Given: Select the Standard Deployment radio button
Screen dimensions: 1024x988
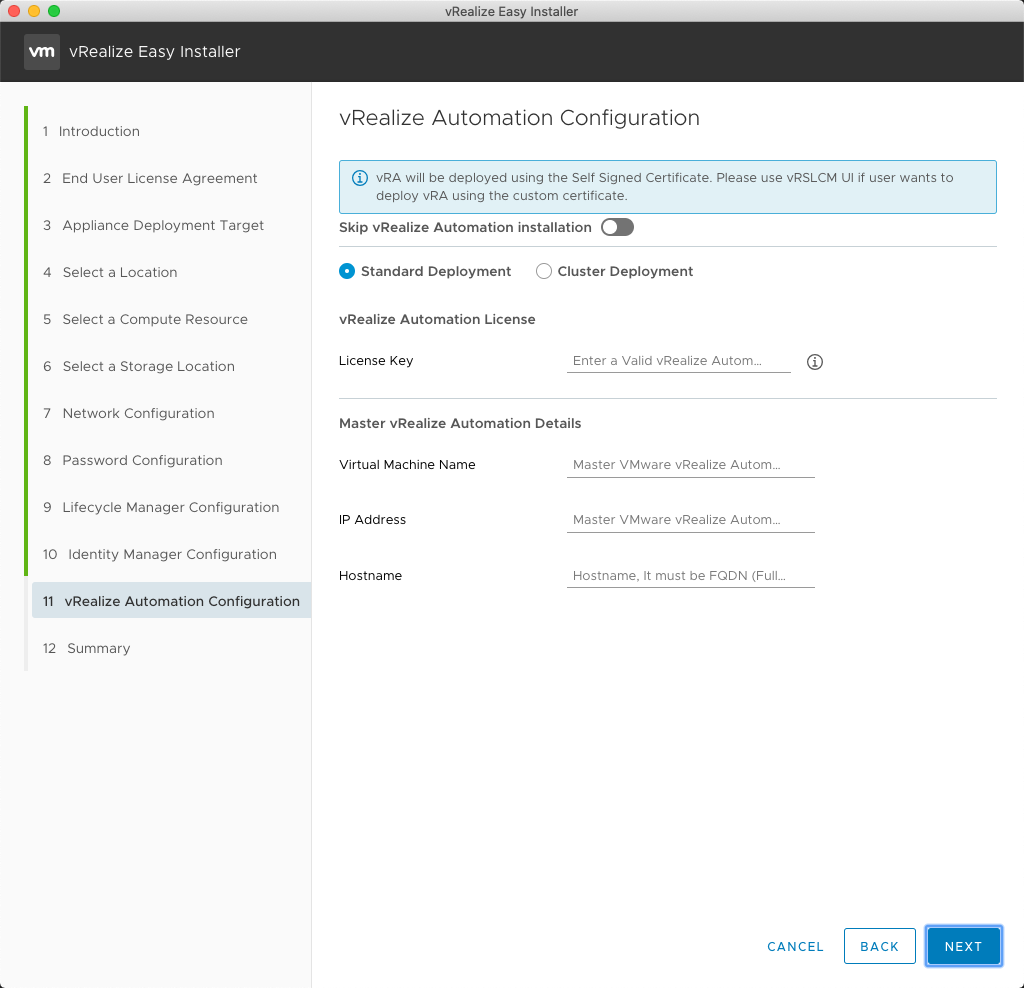Looking at the screenshot, I should tap(347, 271).
